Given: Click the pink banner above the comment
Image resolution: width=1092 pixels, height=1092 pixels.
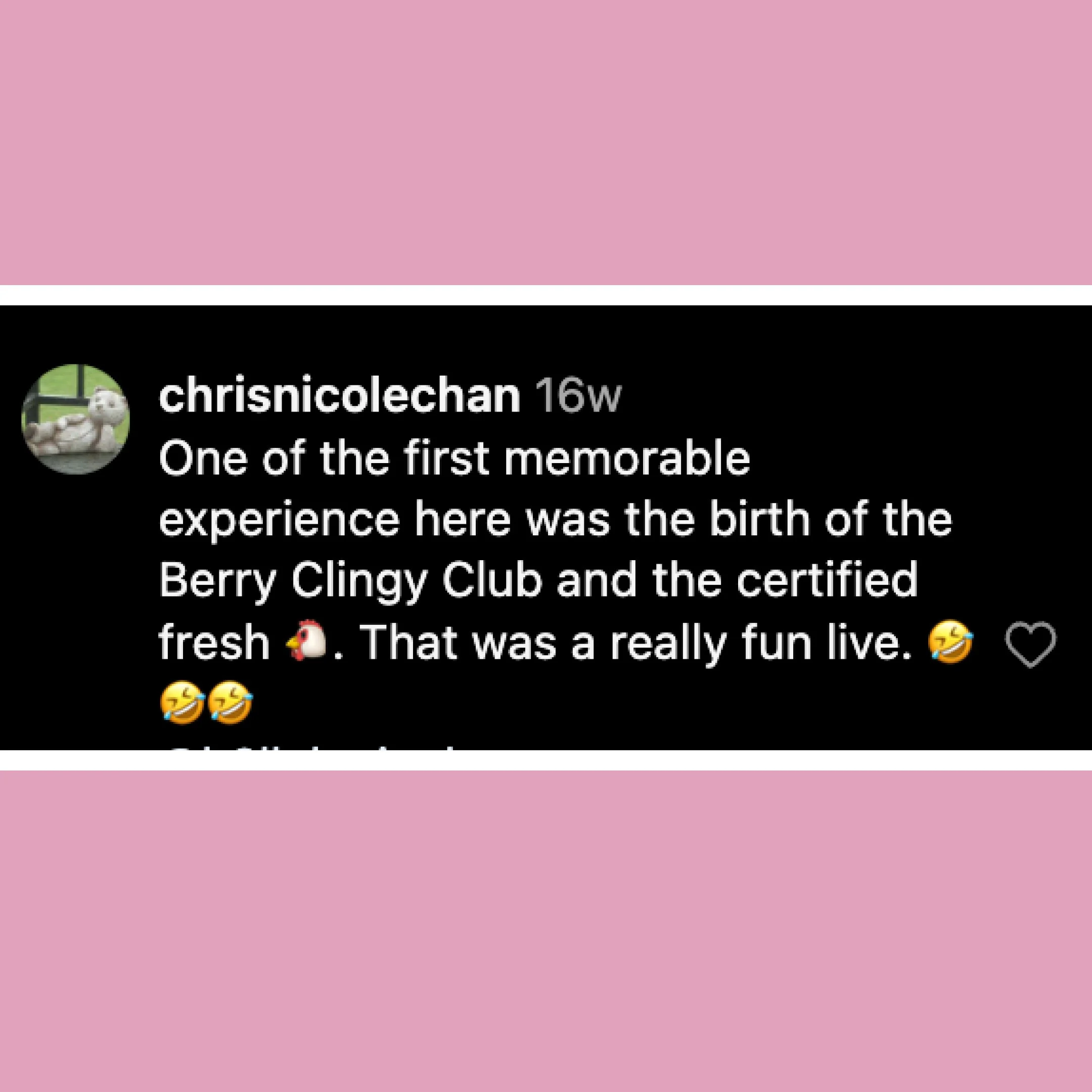Looking at the screenshot, I should click(x=546, y=143).
